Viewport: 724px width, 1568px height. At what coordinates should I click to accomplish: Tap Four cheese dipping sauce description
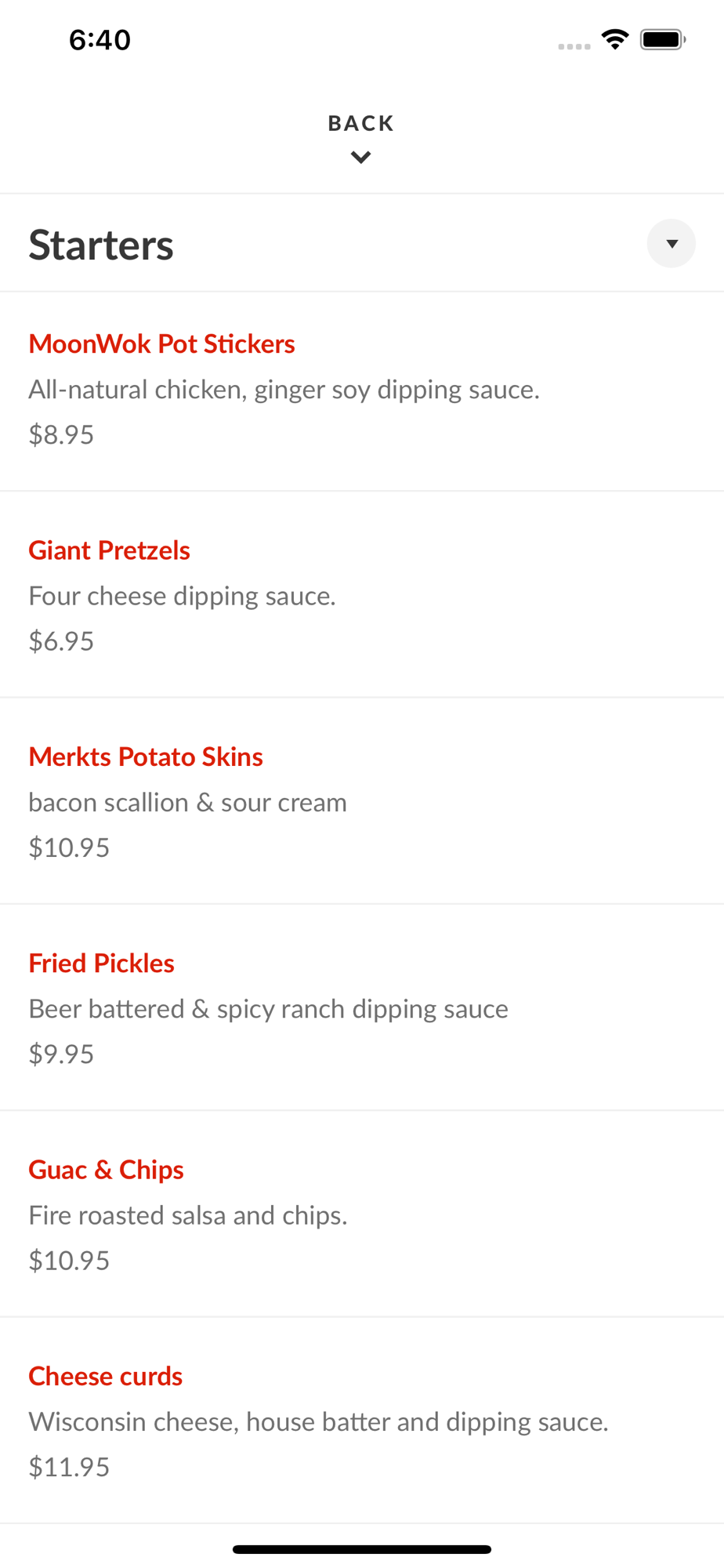pyautogui.click(x=182, y=596)
